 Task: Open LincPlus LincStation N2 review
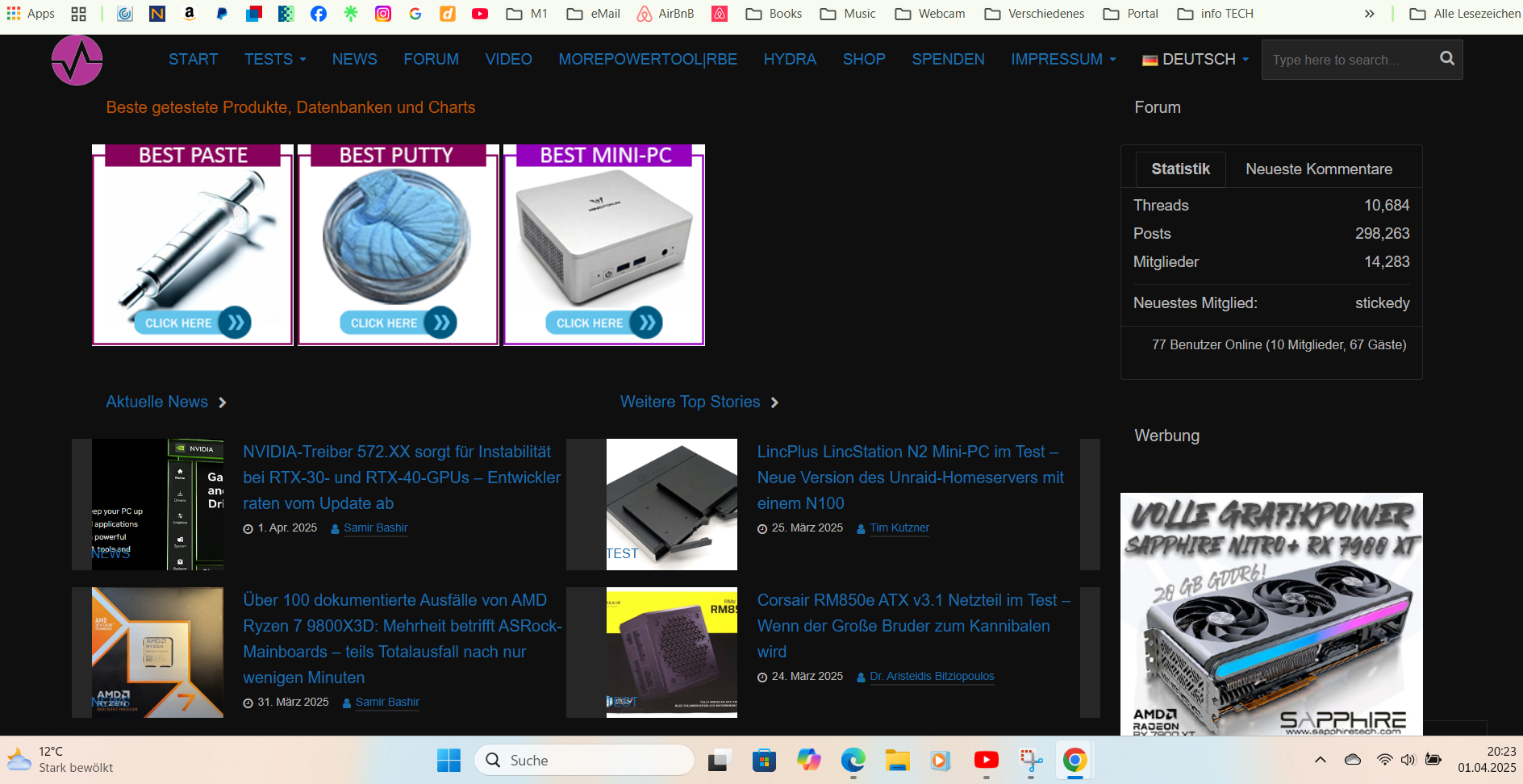(x=911, y=477)
